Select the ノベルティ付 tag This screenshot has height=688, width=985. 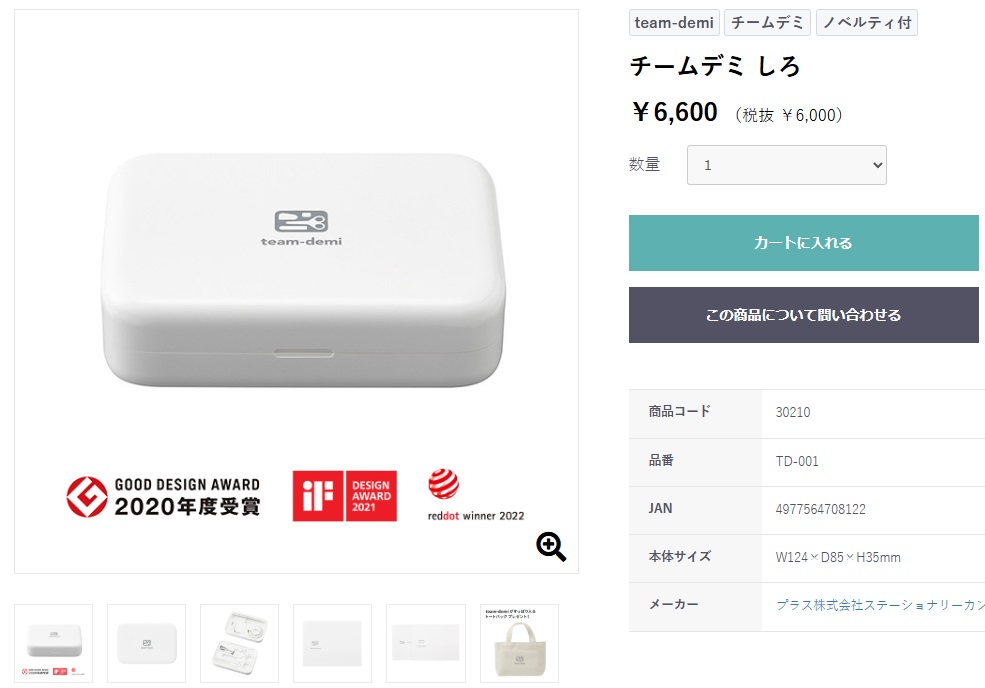point(866,22)
